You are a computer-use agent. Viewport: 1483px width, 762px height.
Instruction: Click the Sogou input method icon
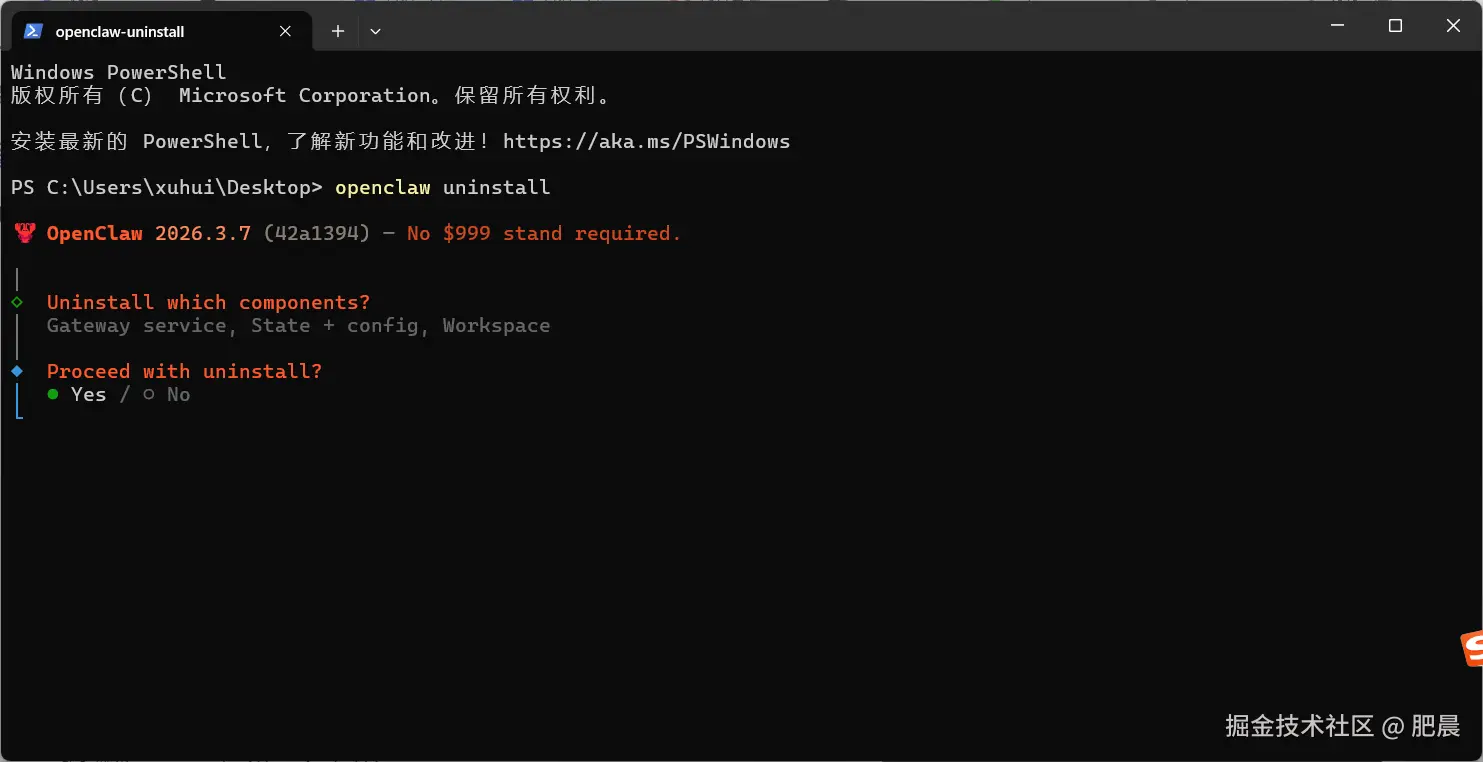click(x=1471, y=649)
